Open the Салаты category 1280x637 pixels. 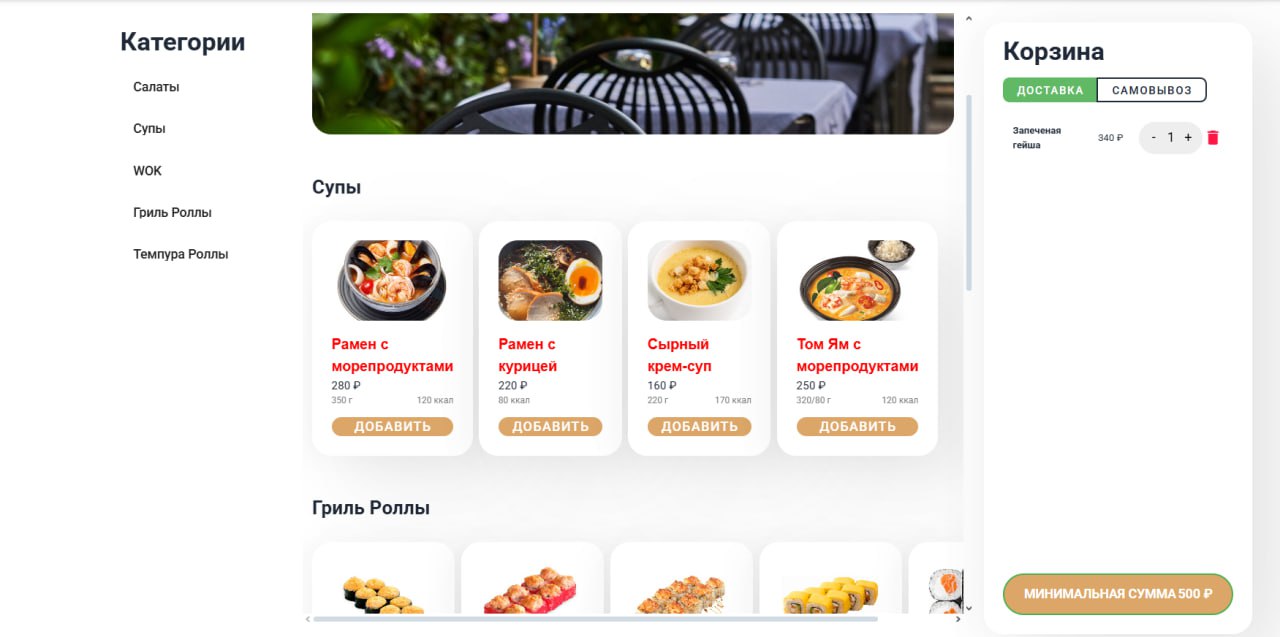156,87
